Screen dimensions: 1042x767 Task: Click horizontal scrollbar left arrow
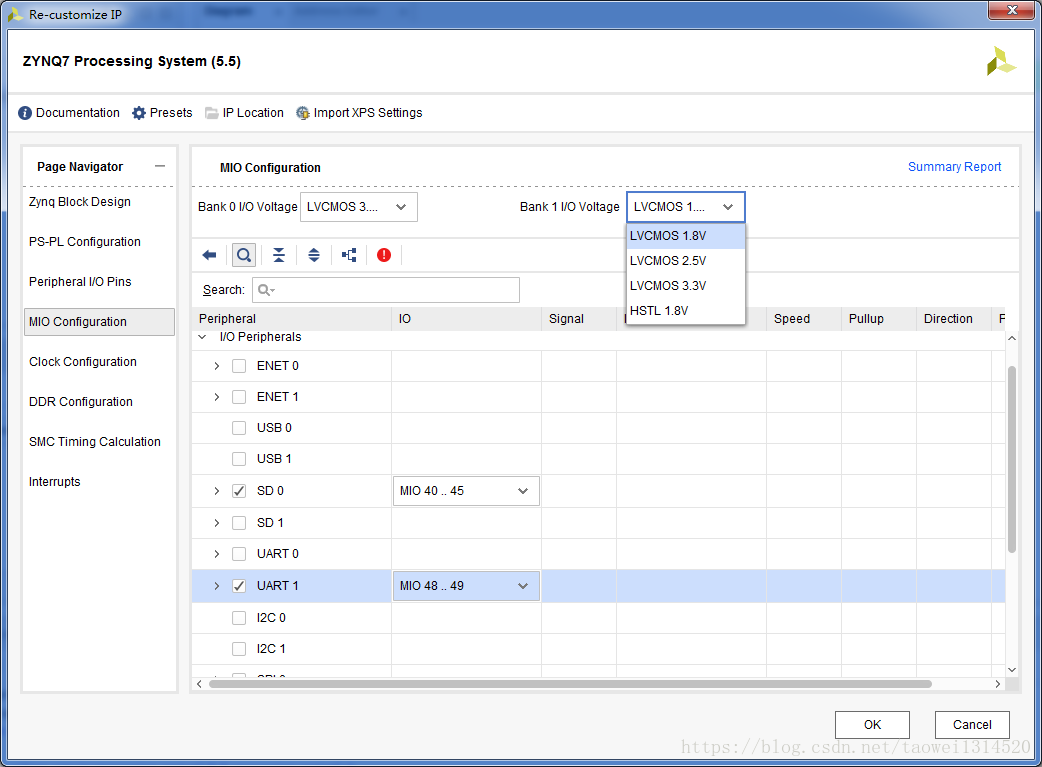pyautogui.click(x=199, y=684)
